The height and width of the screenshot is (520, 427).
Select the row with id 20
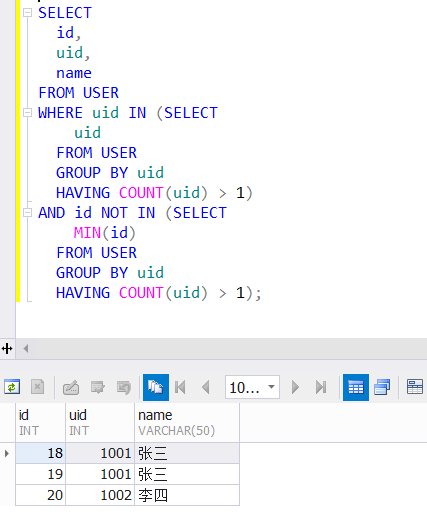127,495
